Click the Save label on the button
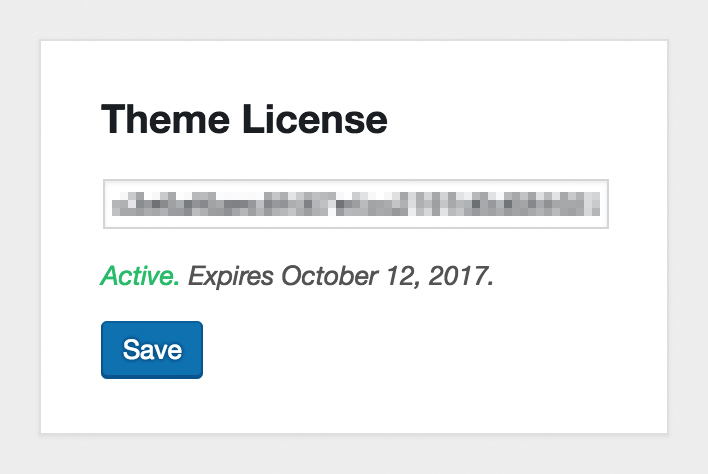The image size is (708, 474). [x=152, y=350]
